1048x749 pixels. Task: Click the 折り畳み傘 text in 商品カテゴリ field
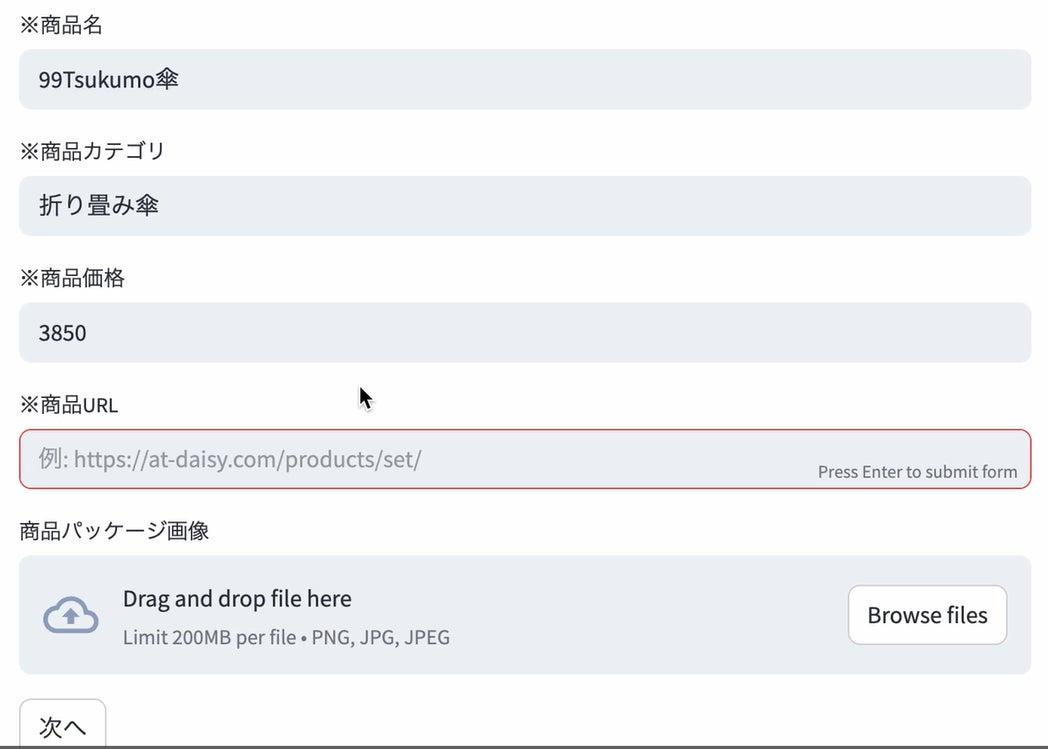tap(99, 206)
